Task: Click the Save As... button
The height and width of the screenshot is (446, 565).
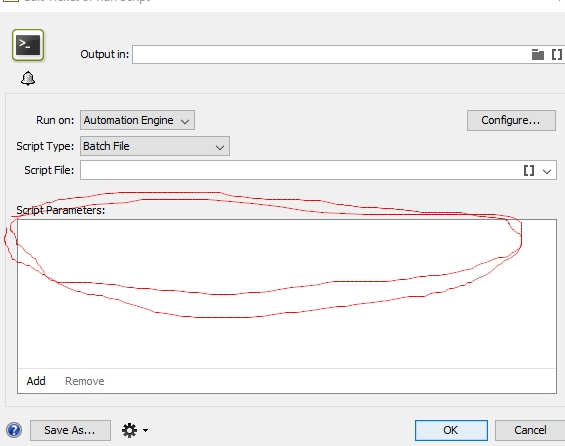Action: [70, 430]
